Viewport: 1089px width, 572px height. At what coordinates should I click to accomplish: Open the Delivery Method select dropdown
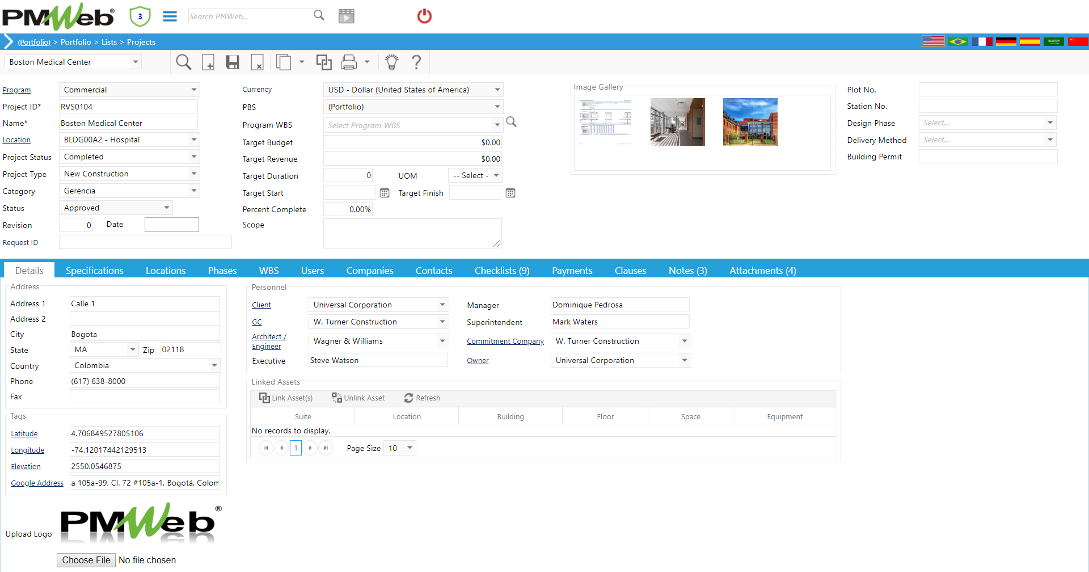pyautogui.click(x=988, y=140)
